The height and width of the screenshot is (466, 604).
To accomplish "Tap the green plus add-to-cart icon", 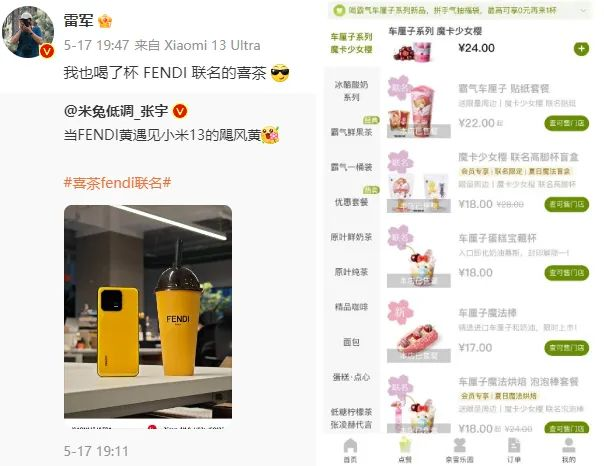I will pyautogui.click(x=581, y=49).
